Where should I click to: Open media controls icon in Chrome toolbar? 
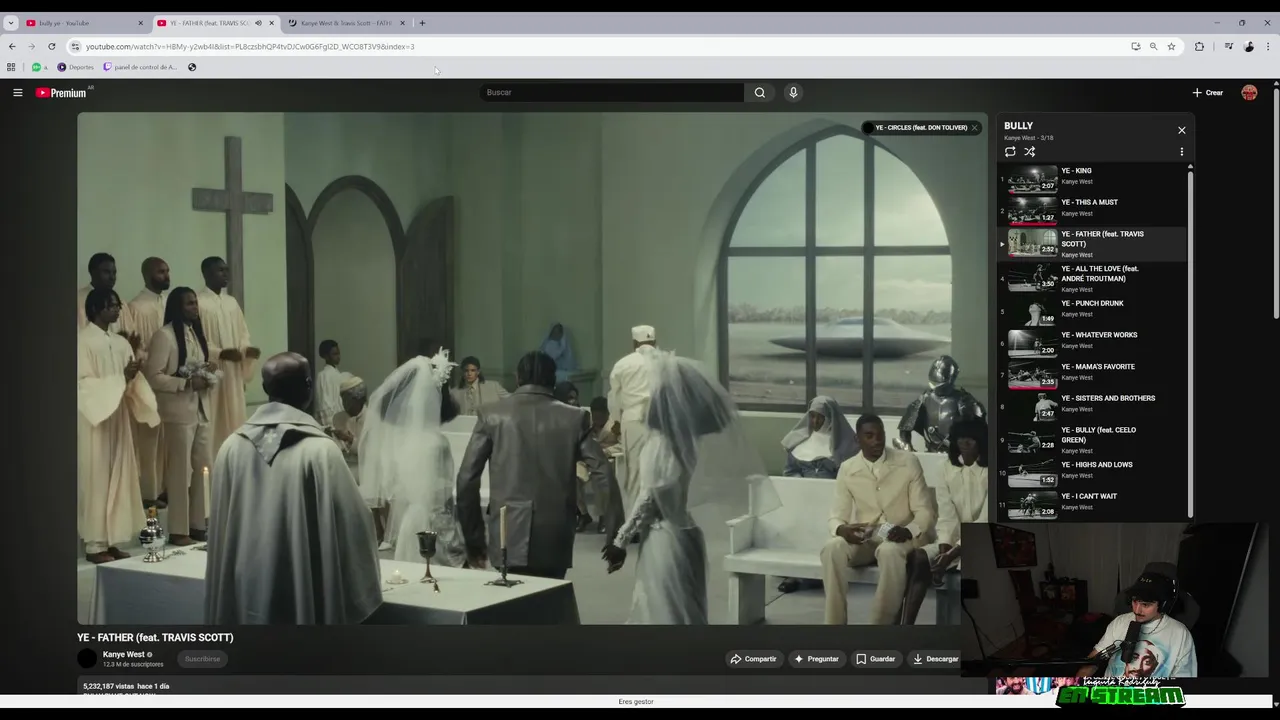tap(1229, 46)
